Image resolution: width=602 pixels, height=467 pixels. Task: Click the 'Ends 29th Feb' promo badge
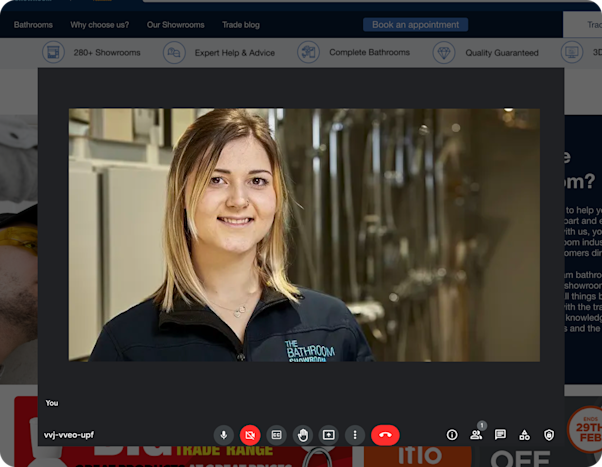(586, 430)
